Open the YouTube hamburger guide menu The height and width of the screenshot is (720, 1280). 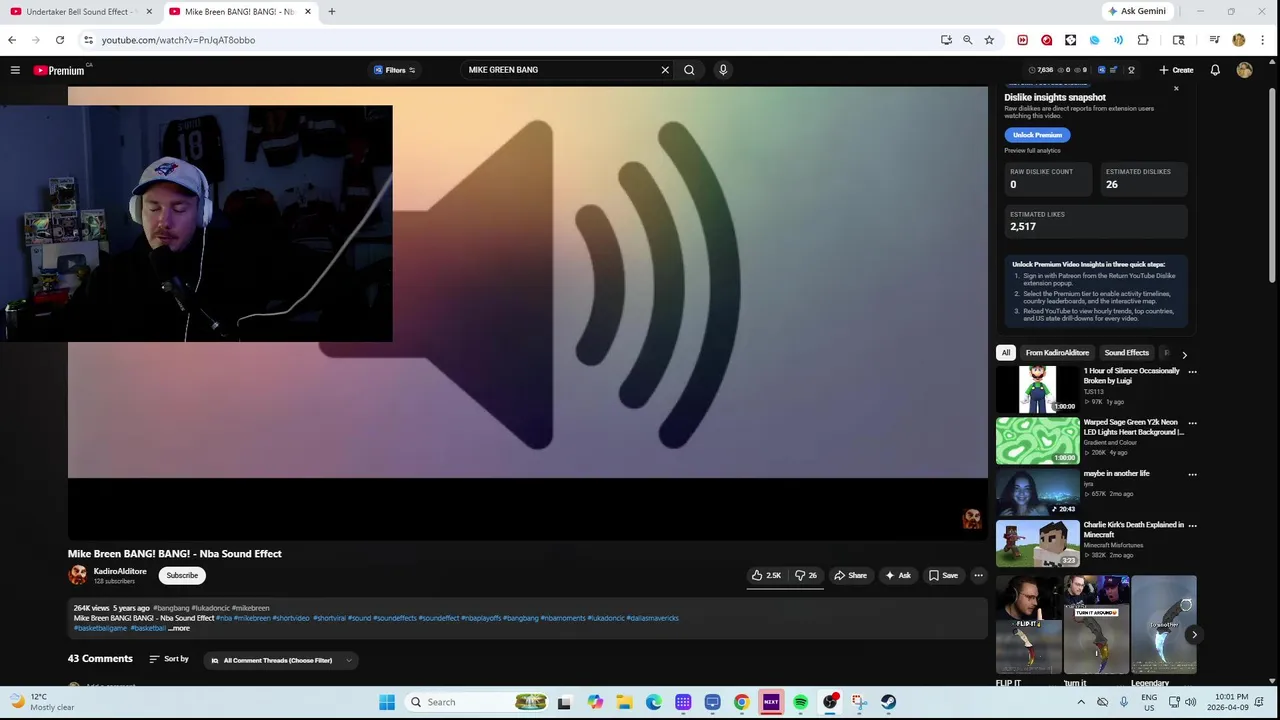15,70
